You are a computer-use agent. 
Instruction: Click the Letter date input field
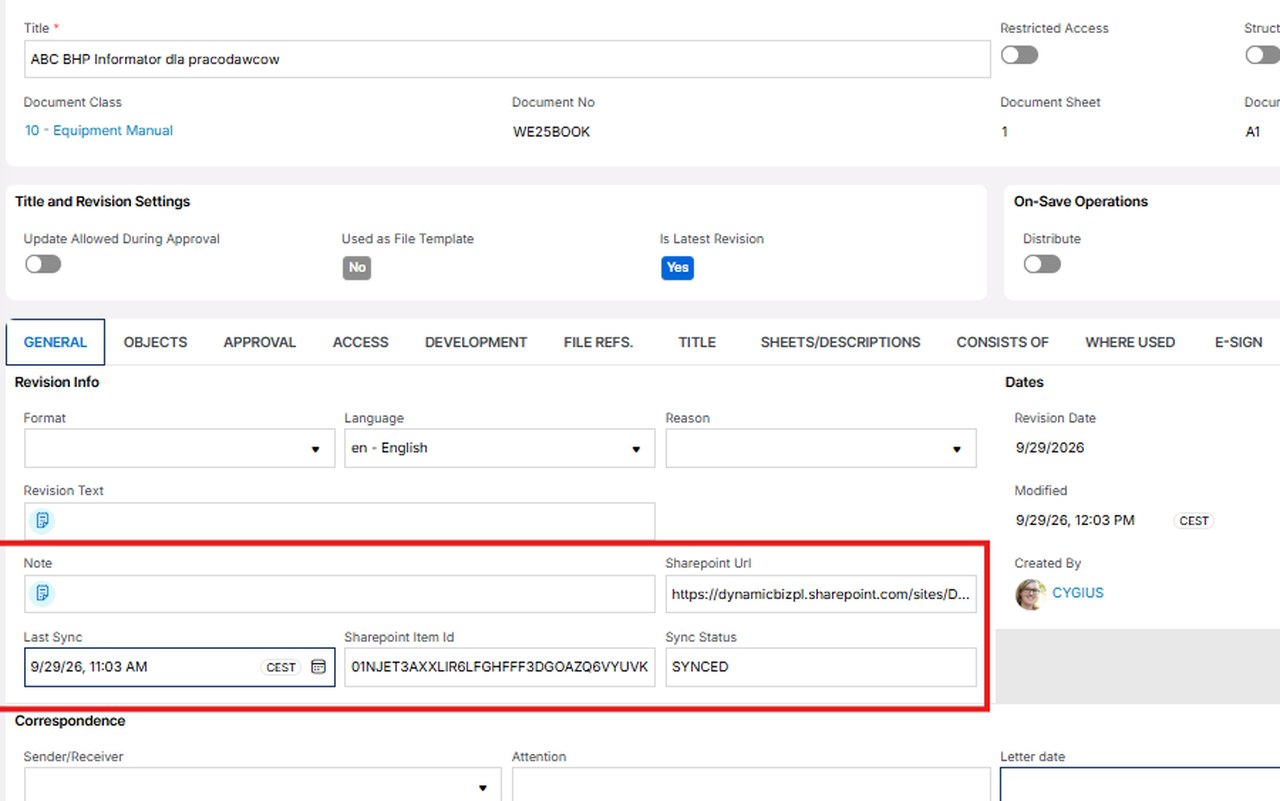point(1140,785)
